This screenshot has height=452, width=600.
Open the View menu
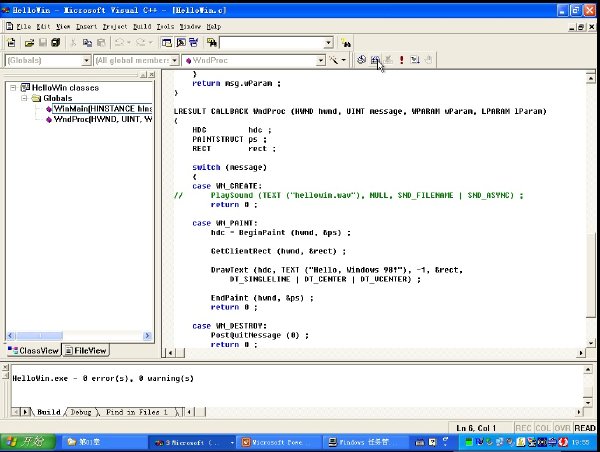tap(63, 26)
